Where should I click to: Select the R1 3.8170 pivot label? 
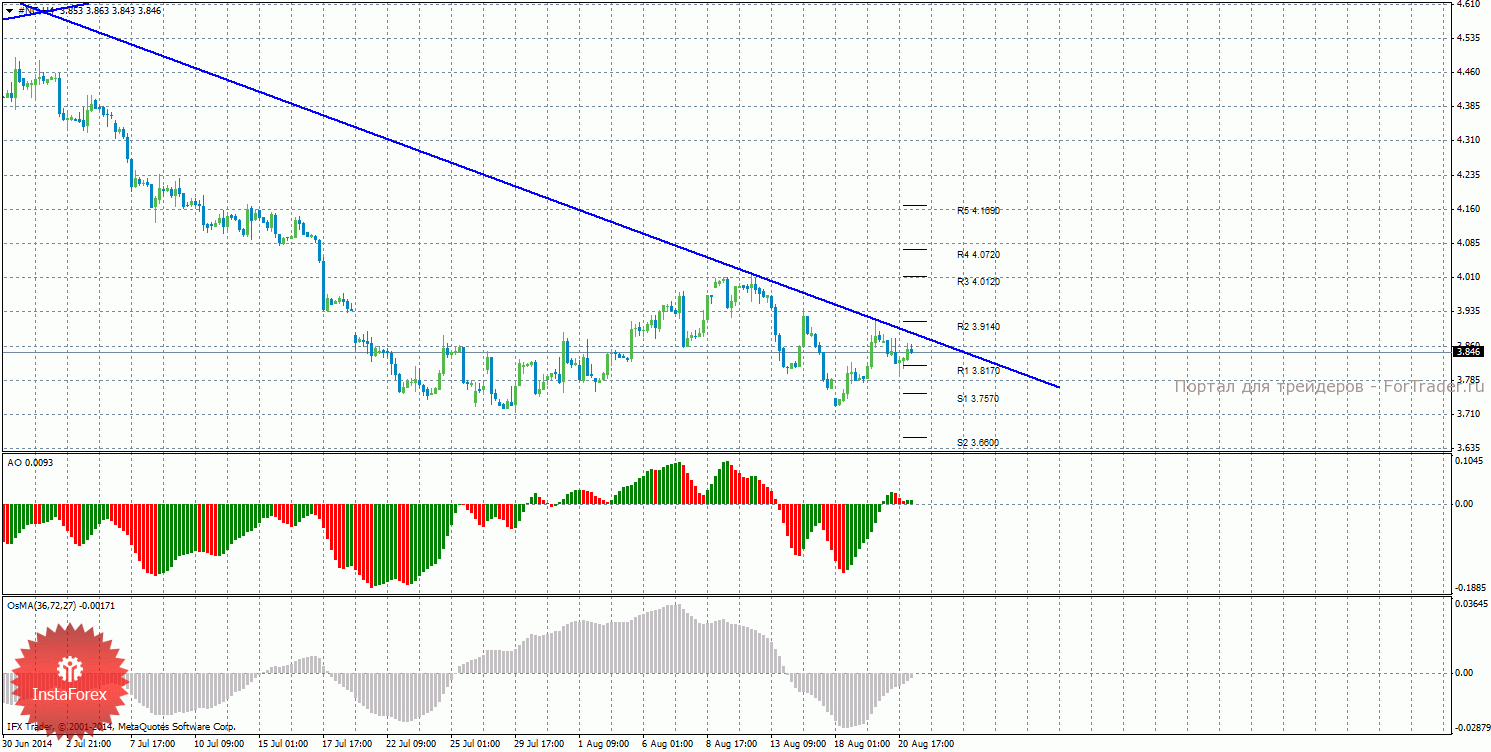tap(978, 371)
